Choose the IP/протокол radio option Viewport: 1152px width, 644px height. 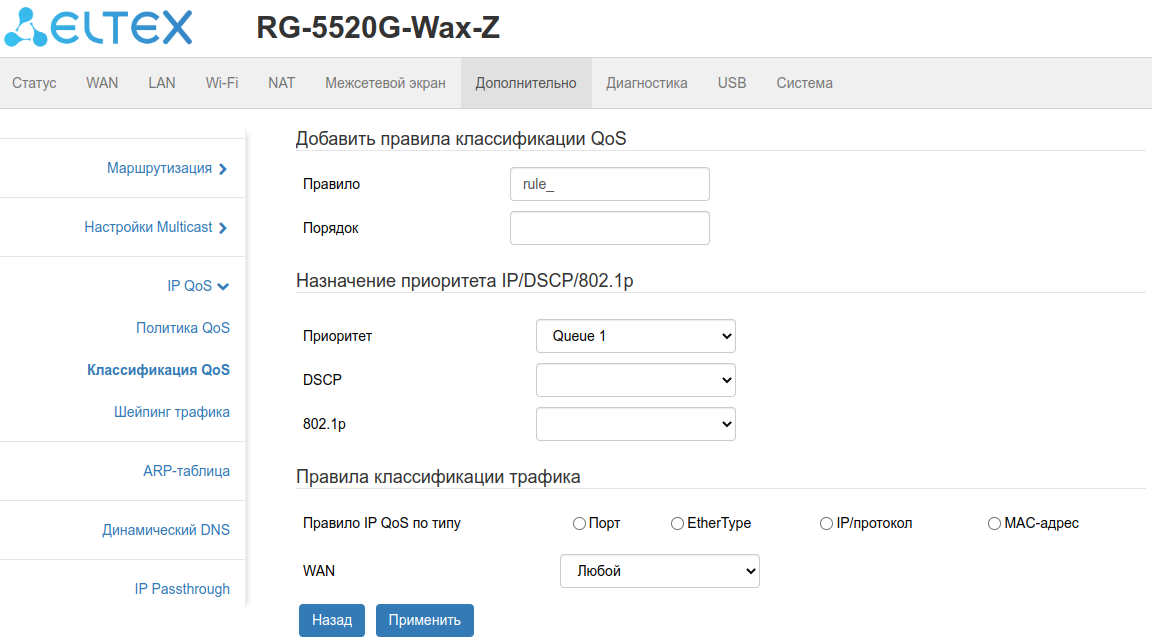tap(826, 523)
